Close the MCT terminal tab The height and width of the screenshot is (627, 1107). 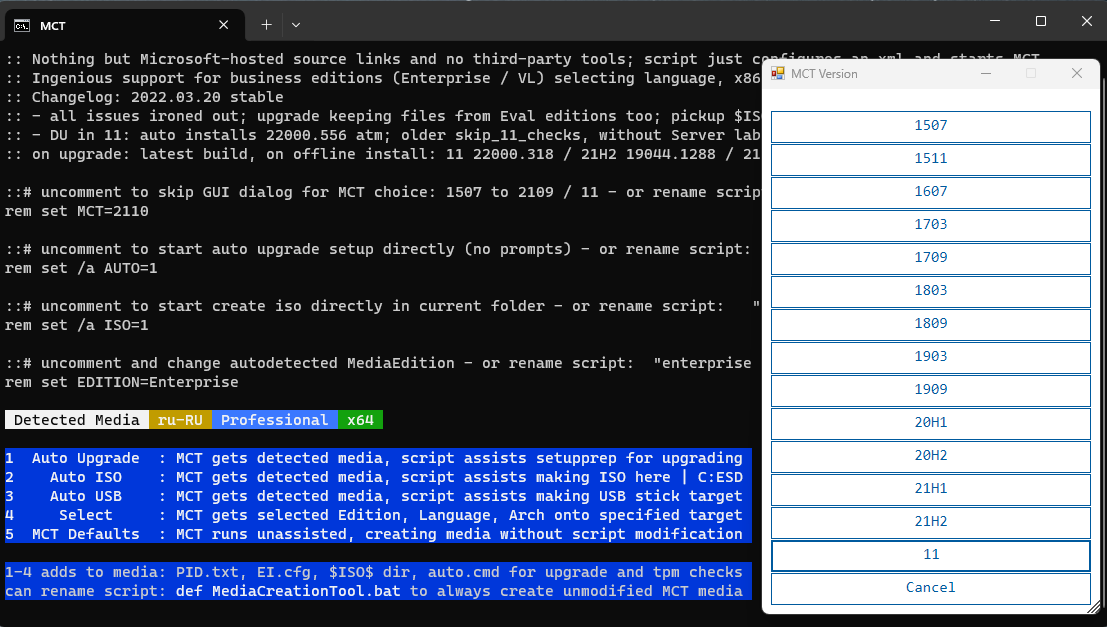pyautogui.click(x=223, y=25)
